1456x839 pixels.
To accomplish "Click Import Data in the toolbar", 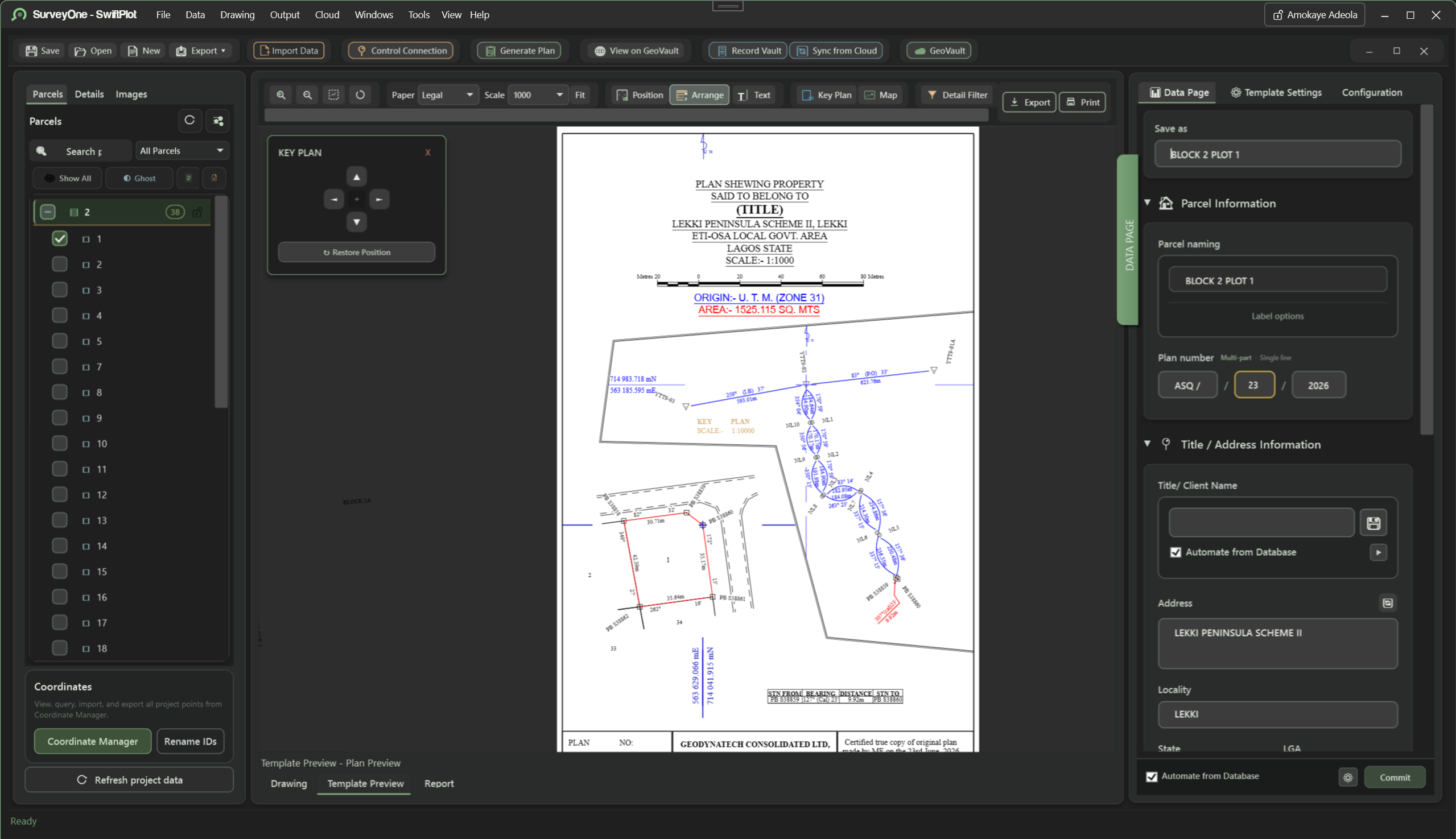I will coord(289,51).
